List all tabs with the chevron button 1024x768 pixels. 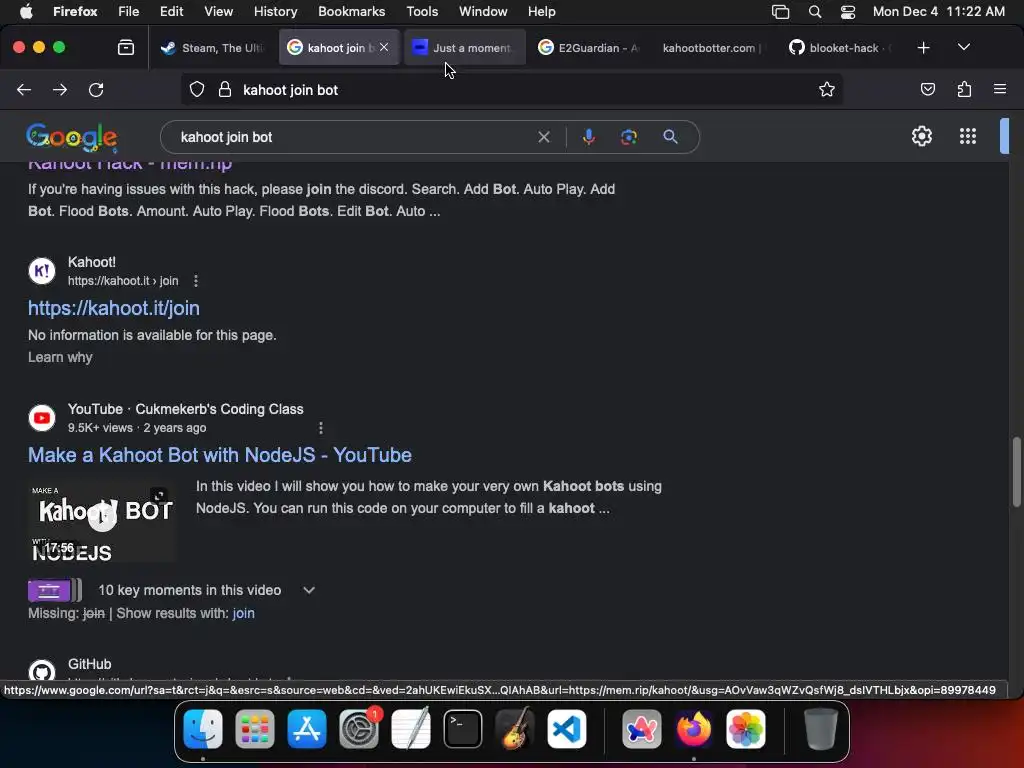click(x=963, y=48)
